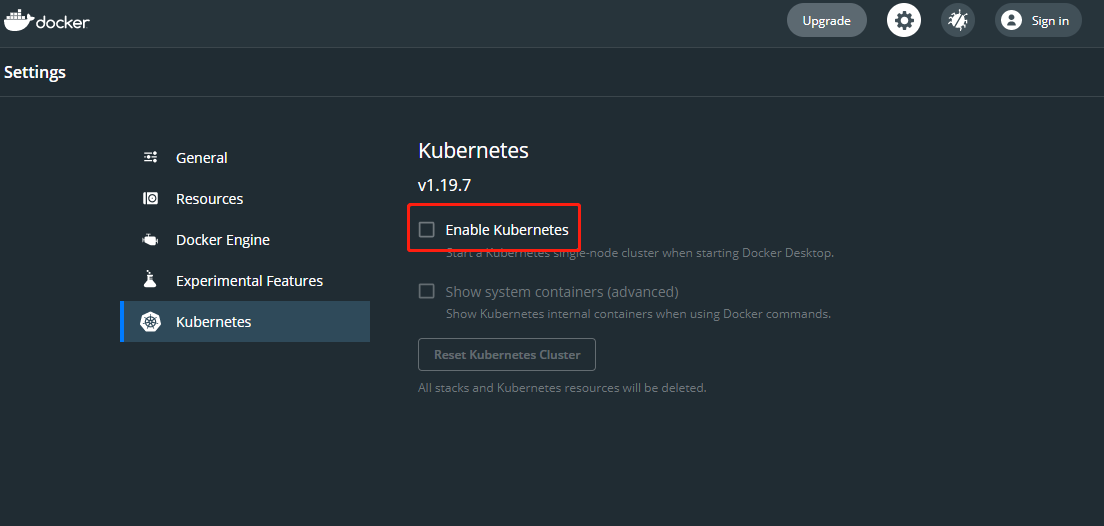Select the Experimental Features tab
The image size is (1104, 526).
249,281
